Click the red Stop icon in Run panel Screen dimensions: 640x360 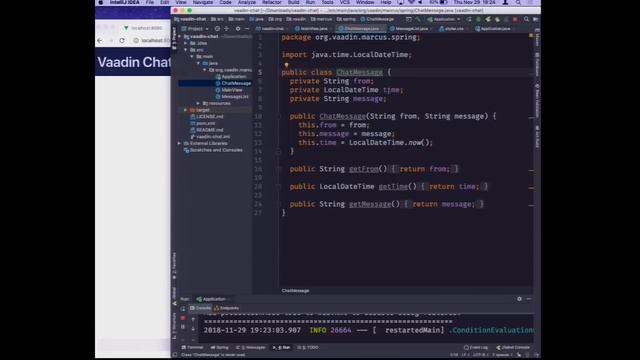[182, 318]
